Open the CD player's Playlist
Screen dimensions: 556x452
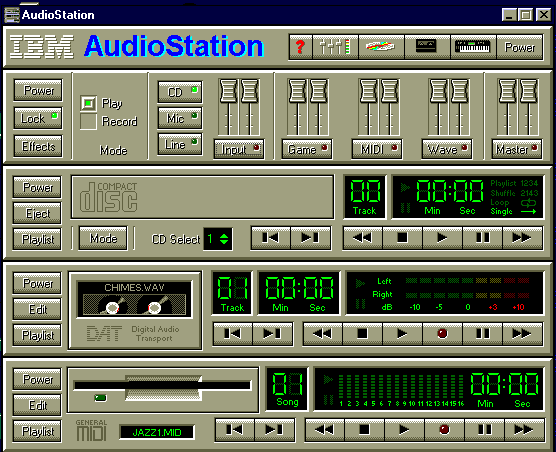pyautogui.click(x=38, y=239)
